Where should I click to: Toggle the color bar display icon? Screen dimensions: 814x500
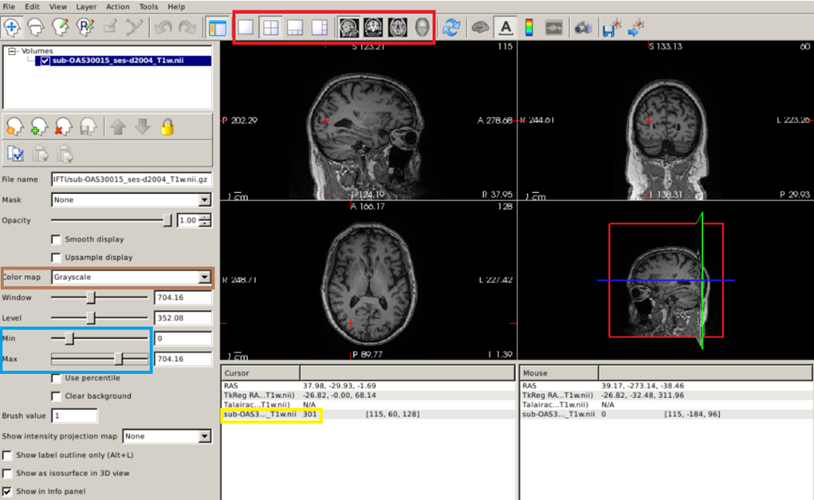(529, 28)
